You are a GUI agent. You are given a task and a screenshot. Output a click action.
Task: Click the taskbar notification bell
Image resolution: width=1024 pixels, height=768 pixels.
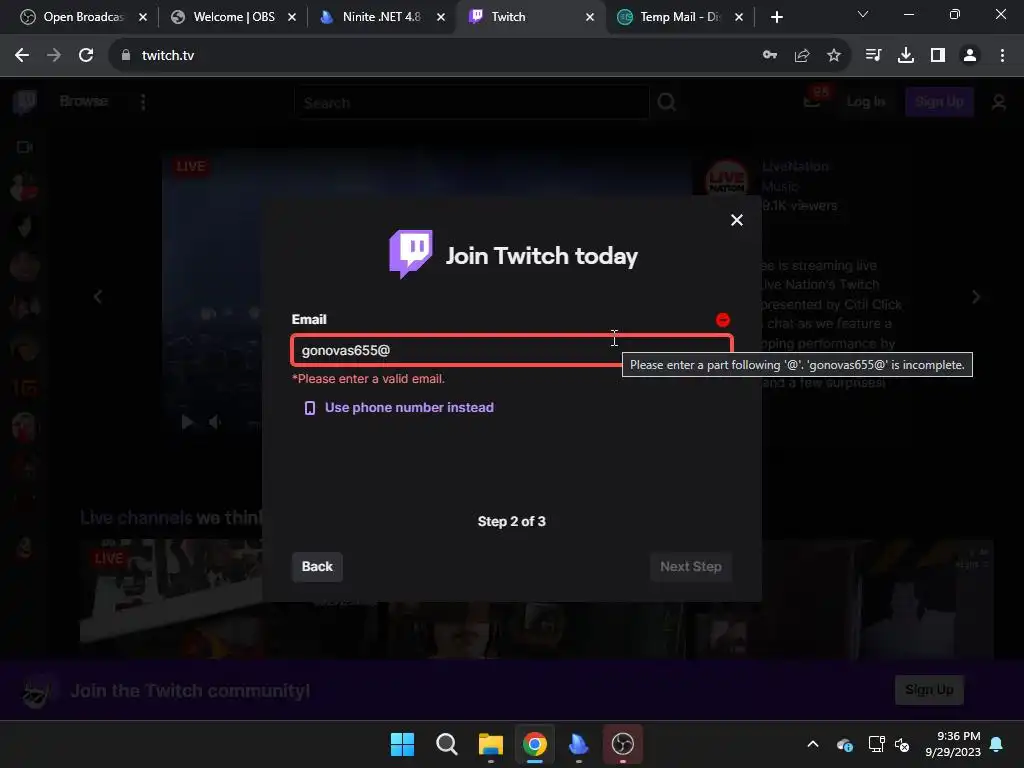coord(997,744)
